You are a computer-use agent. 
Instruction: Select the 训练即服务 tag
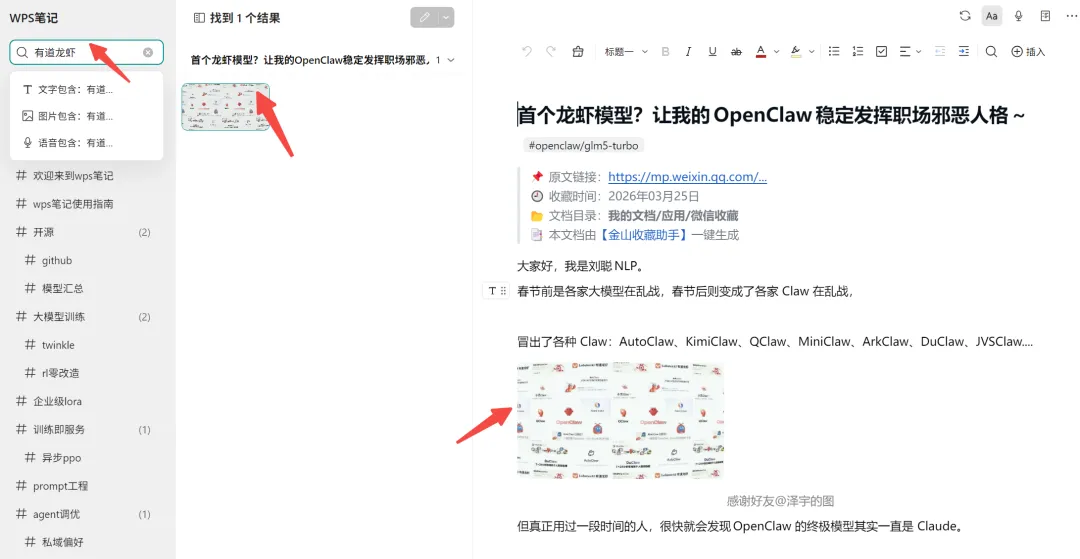coord(59,430)
